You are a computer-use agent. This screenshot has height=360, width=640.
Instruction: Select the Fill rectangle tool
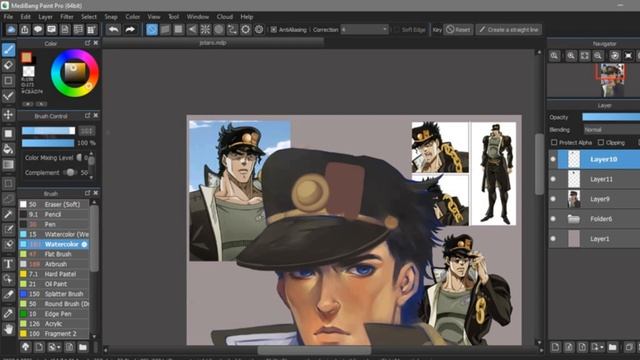[x=8, y=133]
